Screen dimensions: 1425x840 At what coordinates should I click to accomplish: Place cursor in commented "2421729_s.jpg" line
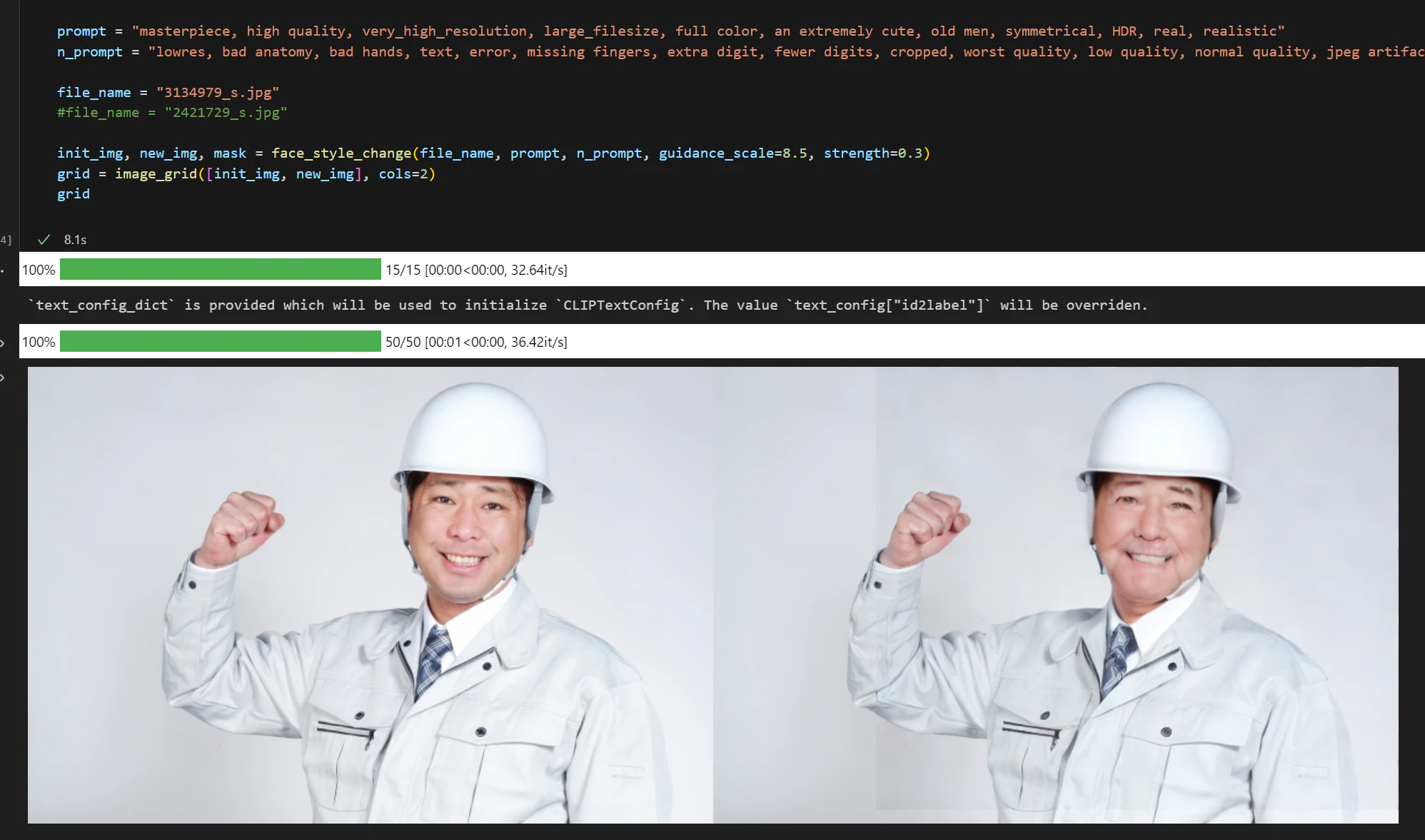point(172,112)
